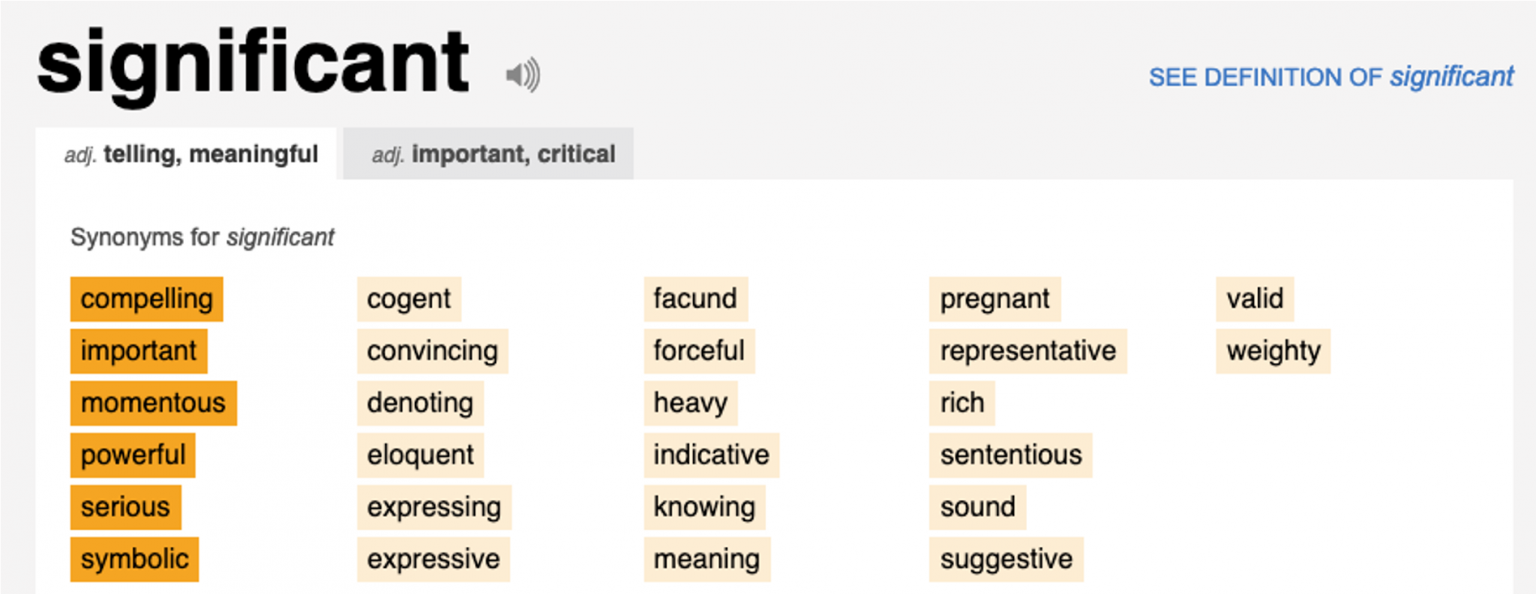Viewport: 1536px width, 594px height.
Task: Click the synonym 'convincing'
Action: (432, 351)
